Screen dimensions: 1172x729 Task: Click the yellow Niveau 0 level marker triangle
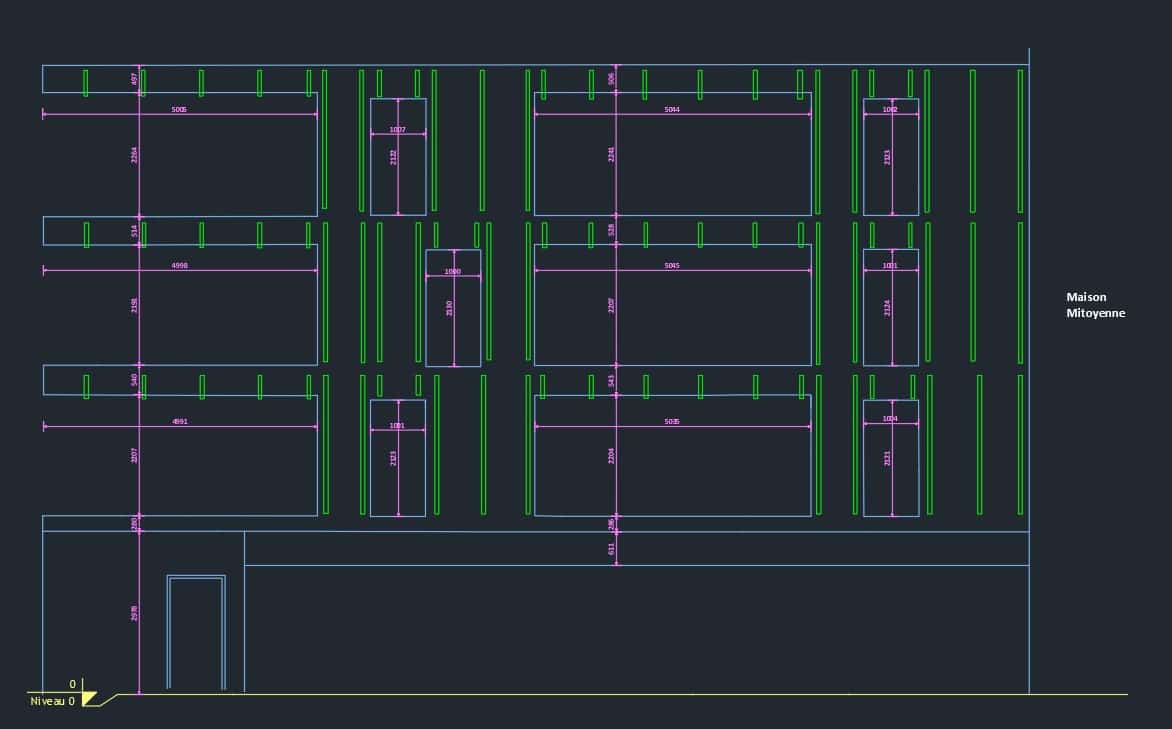click(88, 698)
